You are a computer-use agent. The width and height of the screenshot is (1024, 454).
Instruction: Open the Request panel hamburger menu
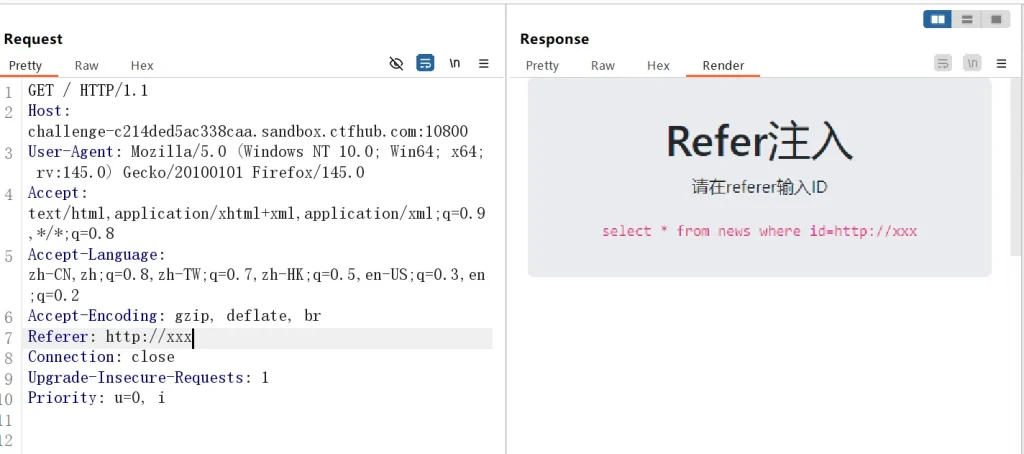point(484,64)
